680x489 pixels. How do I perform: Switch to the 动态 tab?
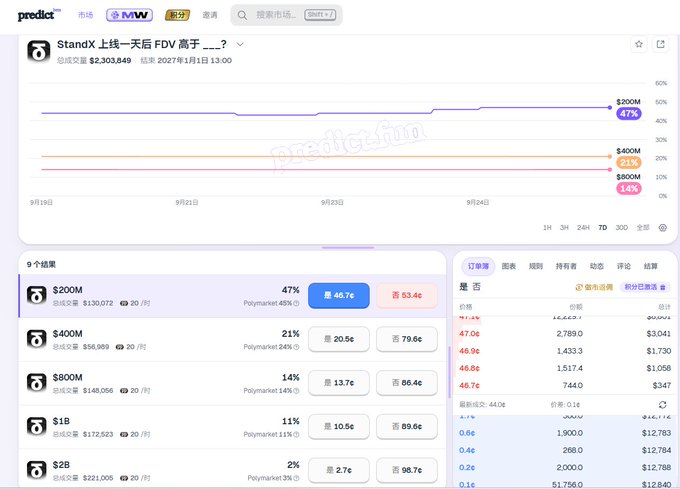[x=596, y=266]
